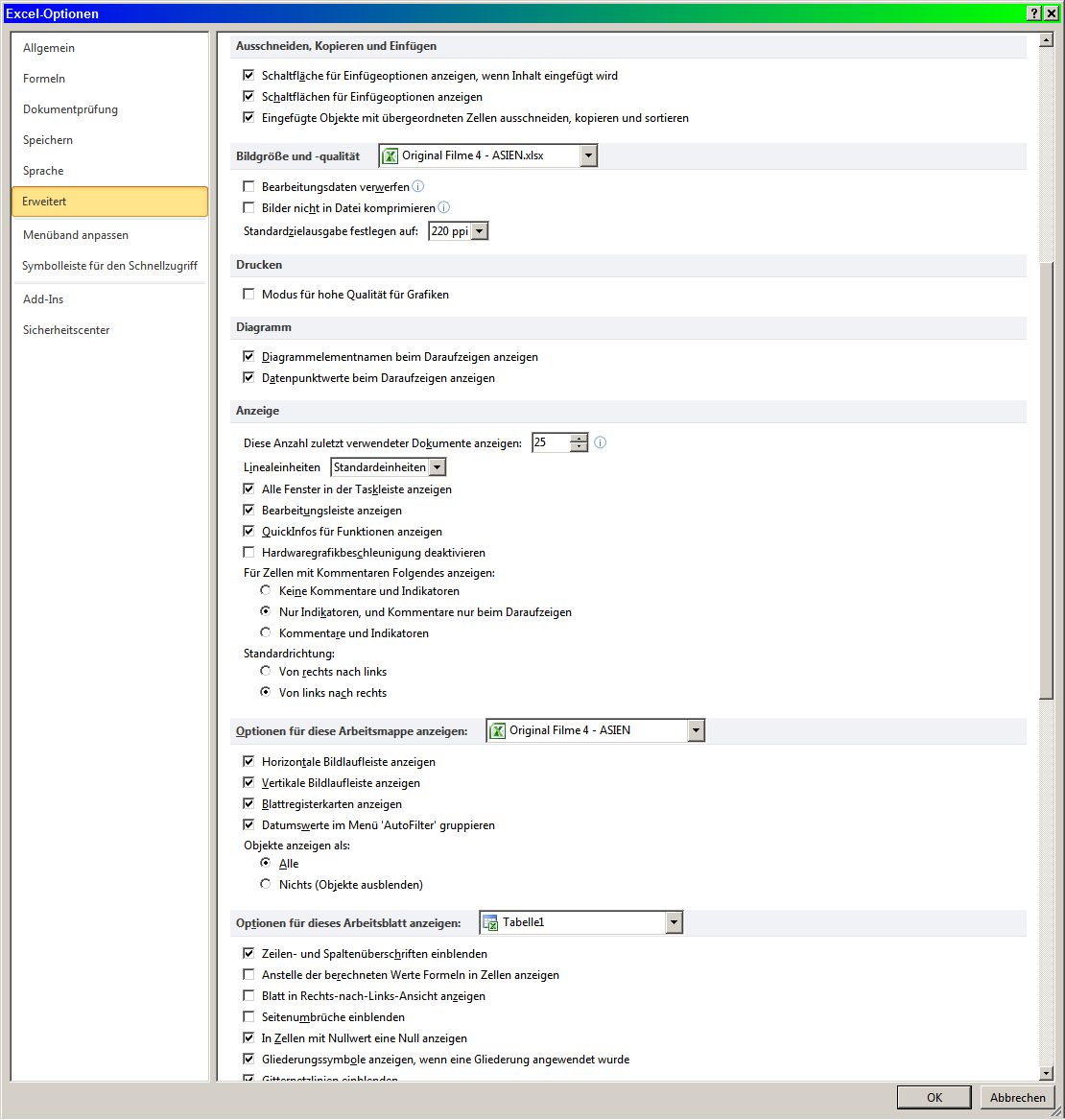Select Sprache category
This screenshot has width=1065, height=1120.
coord(109,171)
